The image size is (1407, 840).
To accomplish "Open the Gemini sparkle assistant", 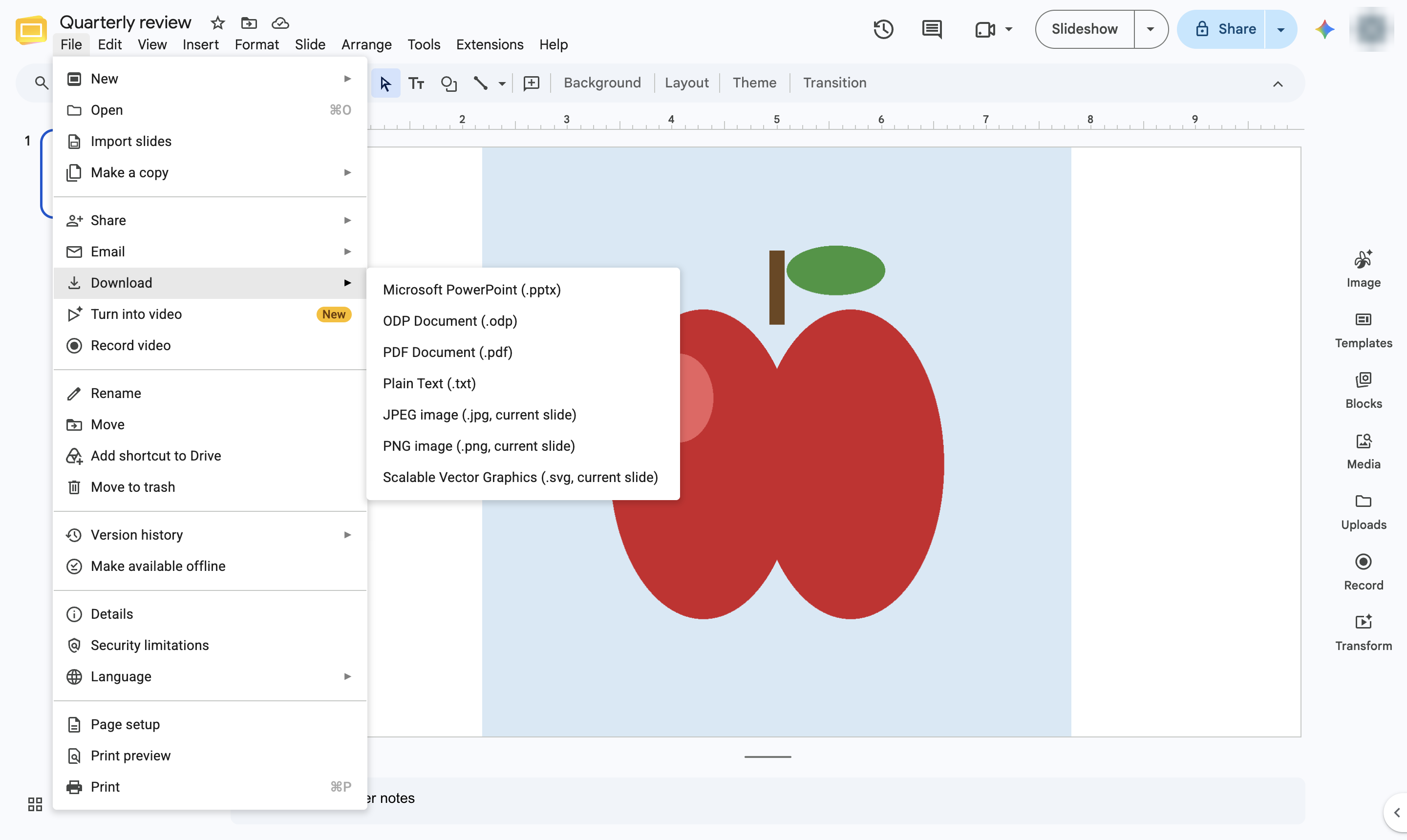I will (1324, 29).
